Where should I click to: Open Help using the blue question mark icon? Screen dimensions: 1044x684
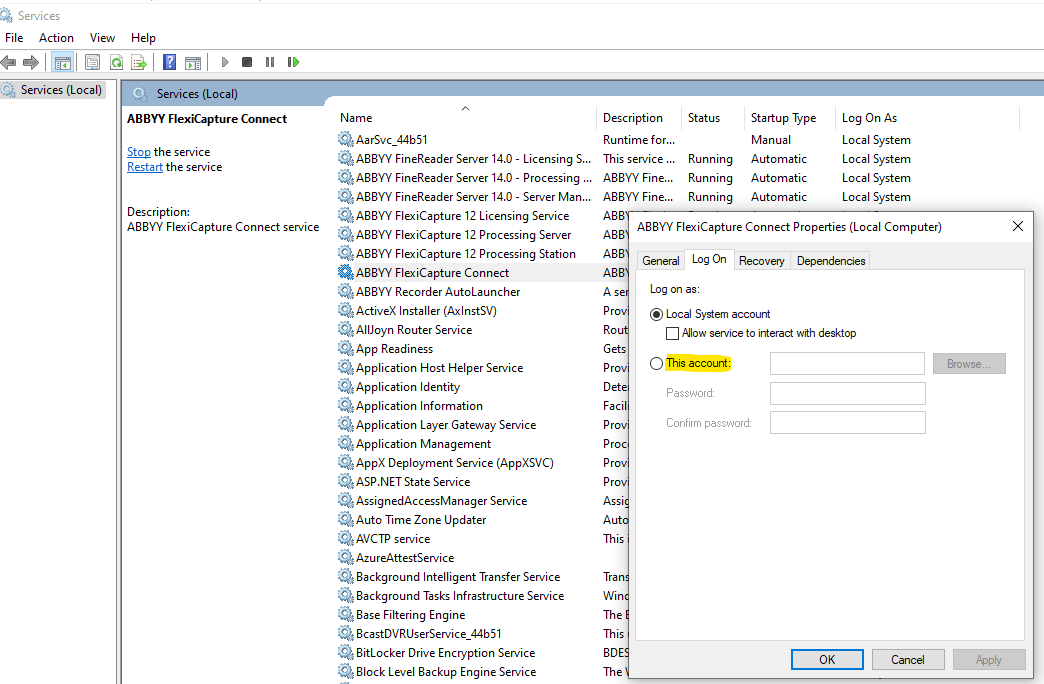[170, 63]
